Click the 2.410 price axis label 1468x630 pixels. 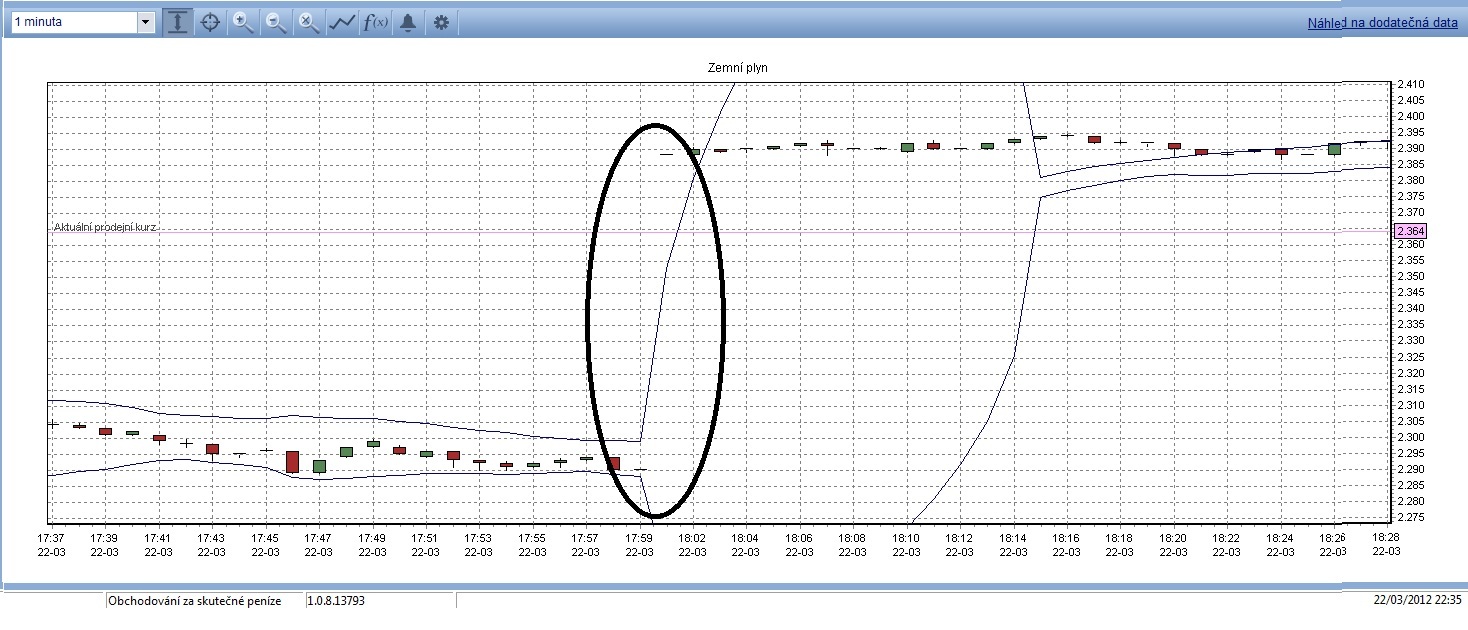1412,84
